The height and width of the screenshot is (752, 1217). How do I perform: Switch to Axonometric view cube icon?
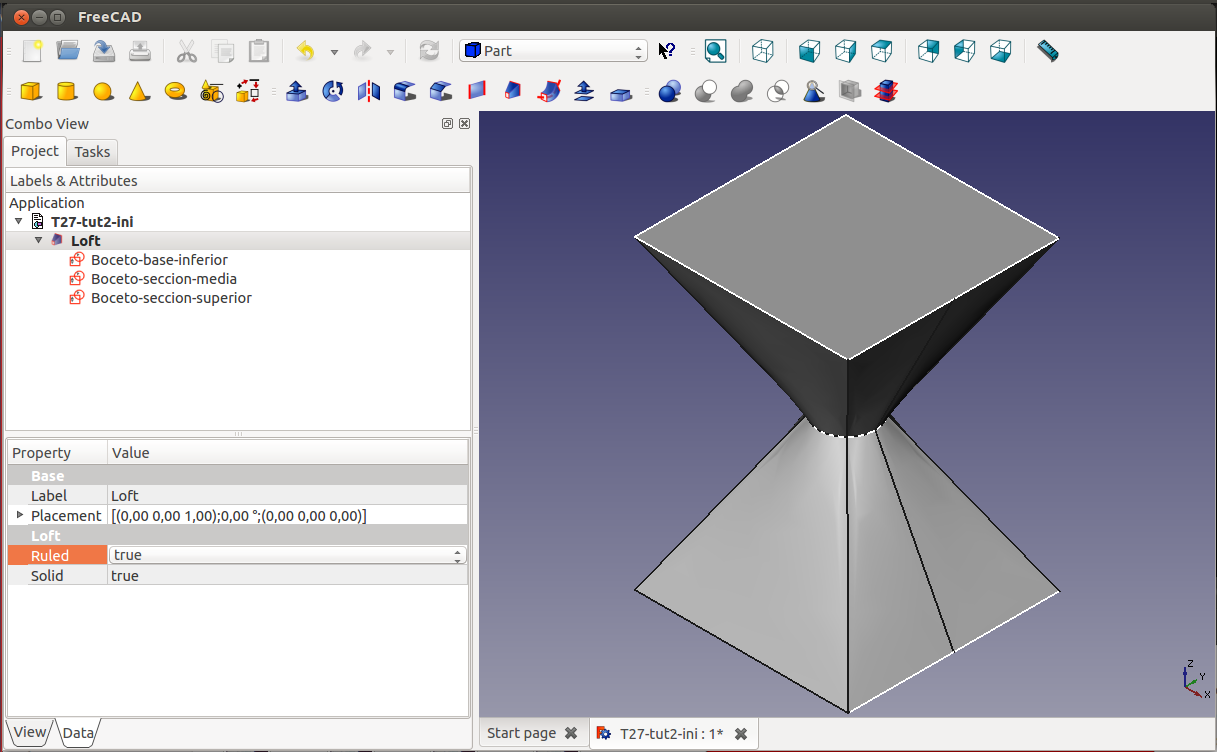click(x=763, y=51)
